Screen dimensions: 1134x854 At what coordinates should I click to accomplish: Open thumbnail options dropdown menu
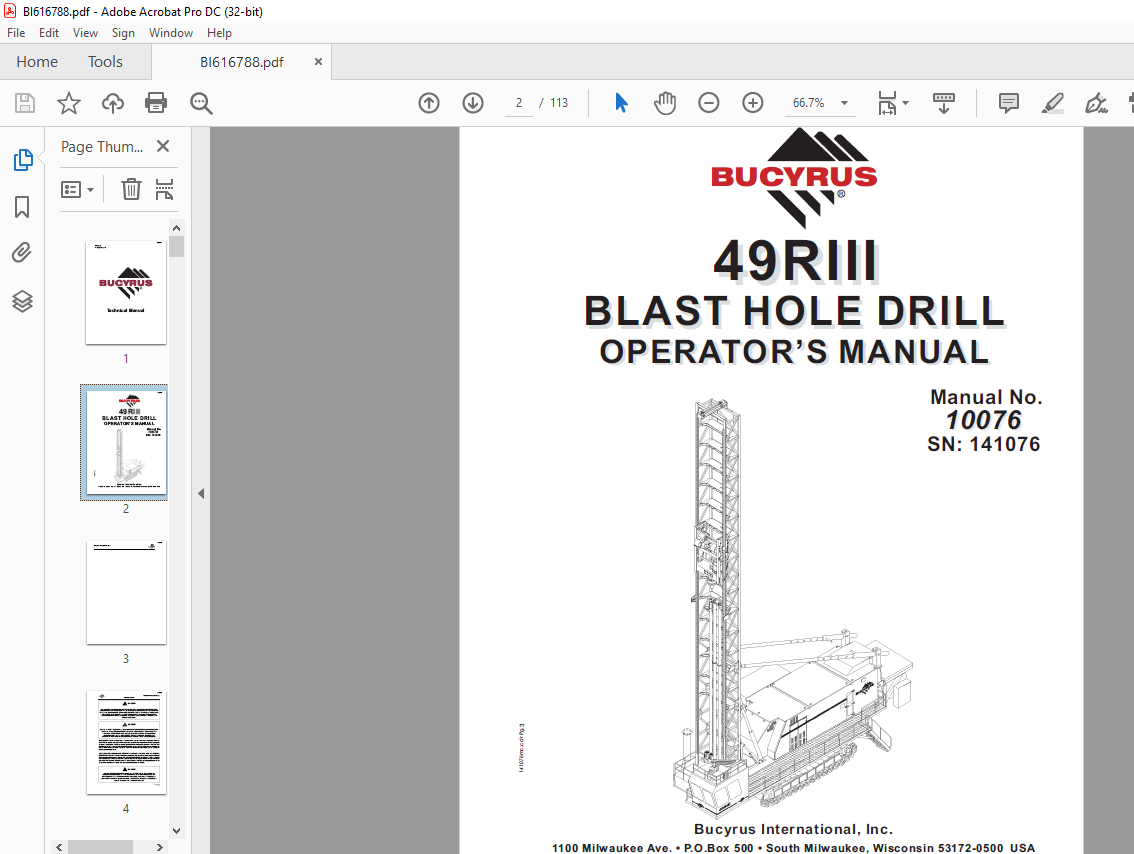77,189
